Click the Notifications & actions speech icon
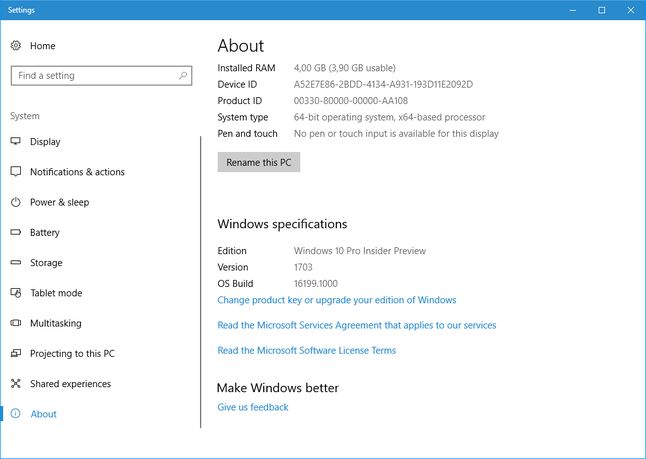This screenshot has width=646, height=459. click(x=16, y=171)
